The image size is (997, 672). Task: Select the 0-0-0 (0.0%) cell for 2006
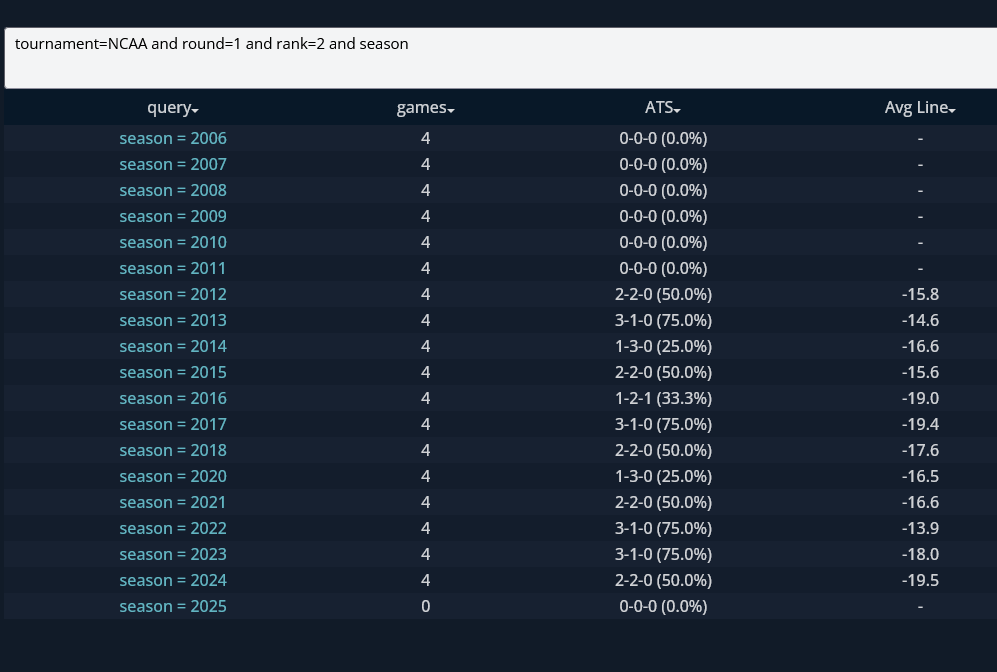(x=663, y=138)
